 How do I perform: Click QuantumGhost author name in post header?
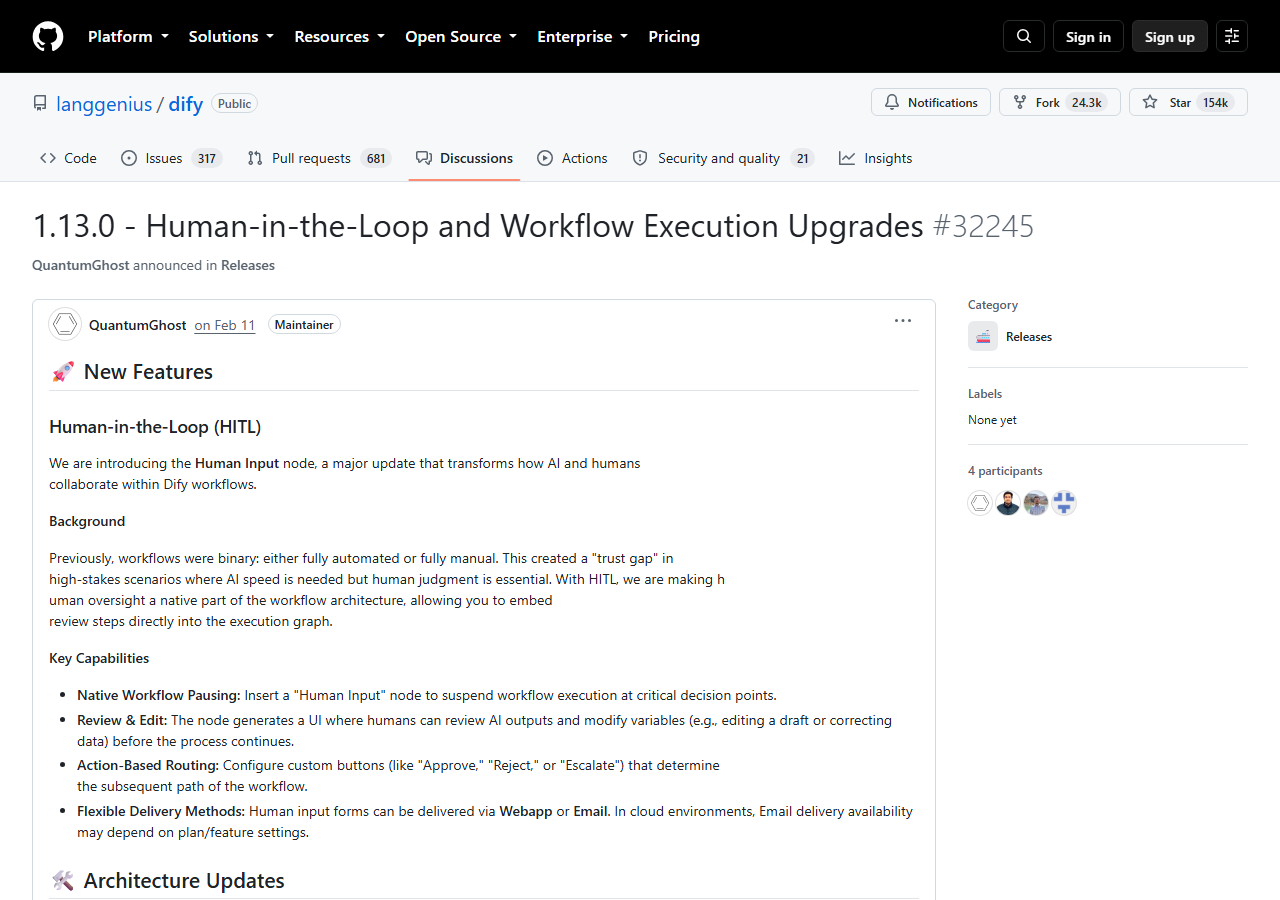point(137,324)
